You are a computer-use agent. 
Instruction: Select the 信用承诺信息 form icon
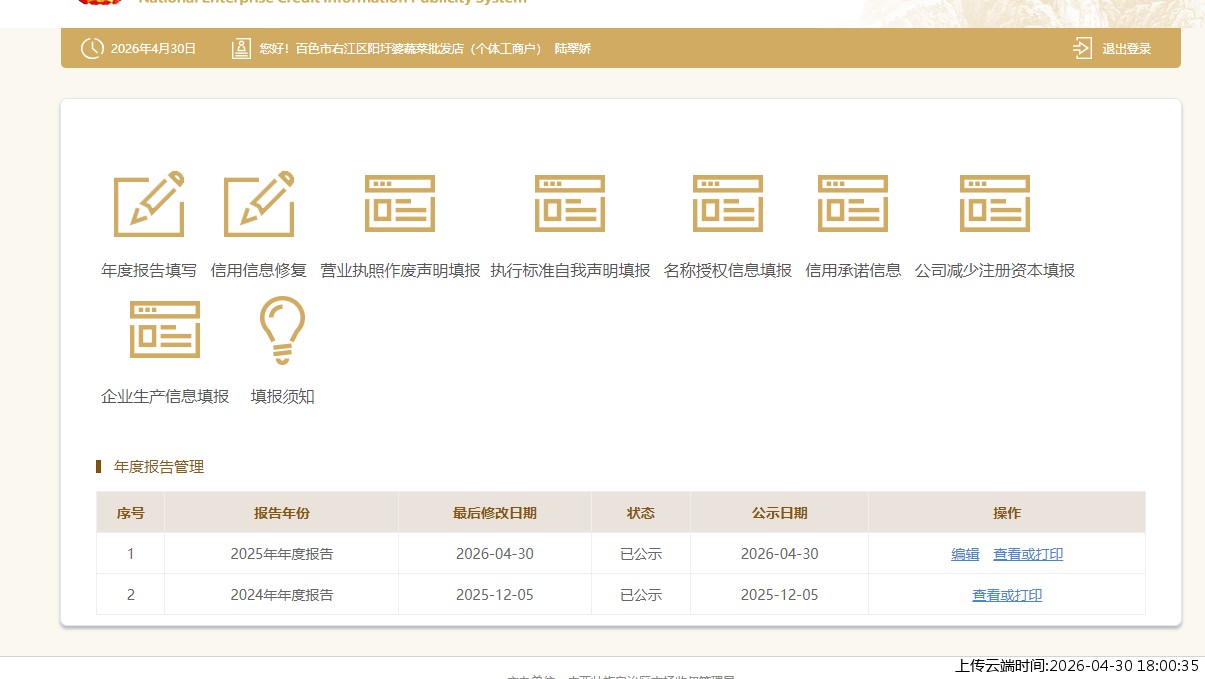853,204
